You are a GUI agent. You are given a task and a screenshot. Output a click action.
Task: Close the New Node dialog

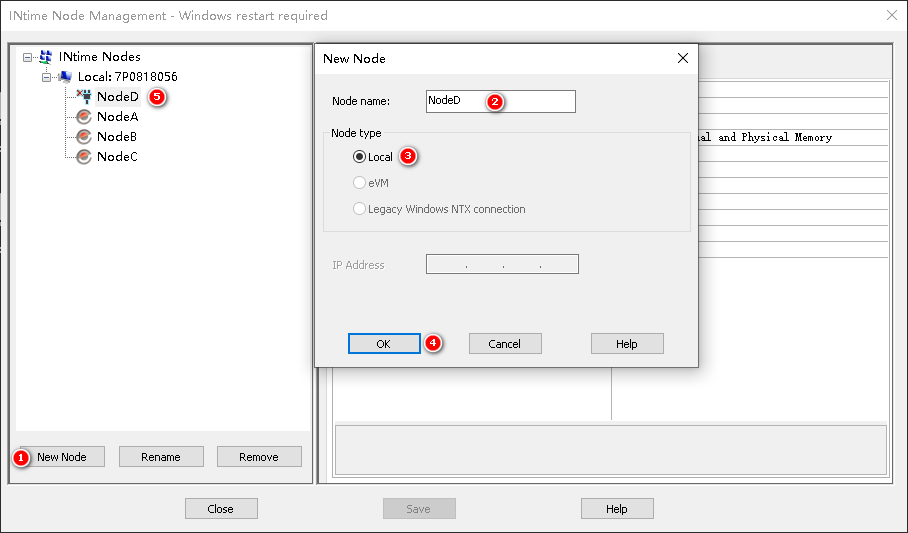click(x=683, y=58)
